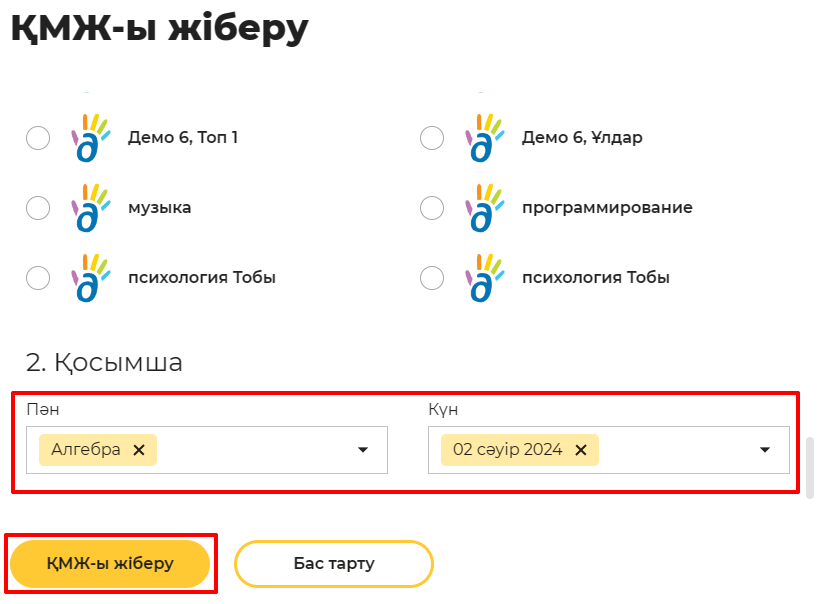The height and width of the screenshot is (604, 827).
Task: Click the hand logo beside музыка
Action: (91, 208)
